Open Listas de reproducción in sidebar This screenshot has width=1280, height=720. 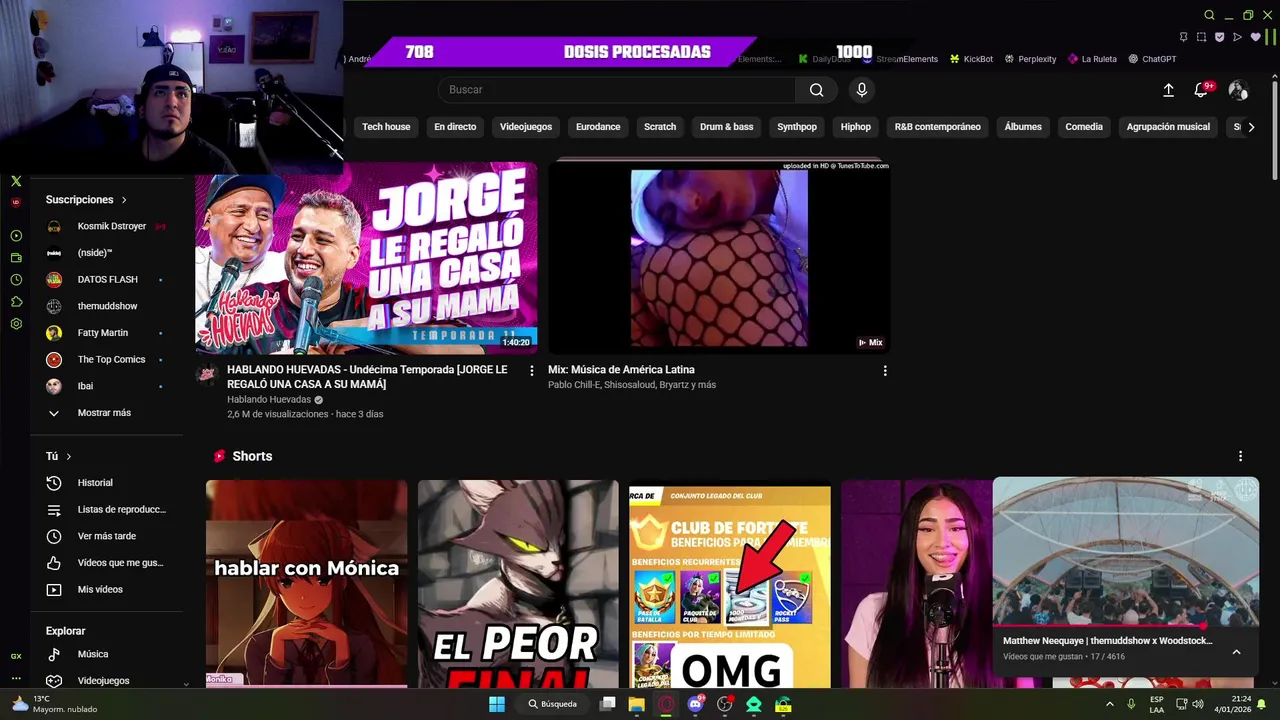(x=106, y=510)
